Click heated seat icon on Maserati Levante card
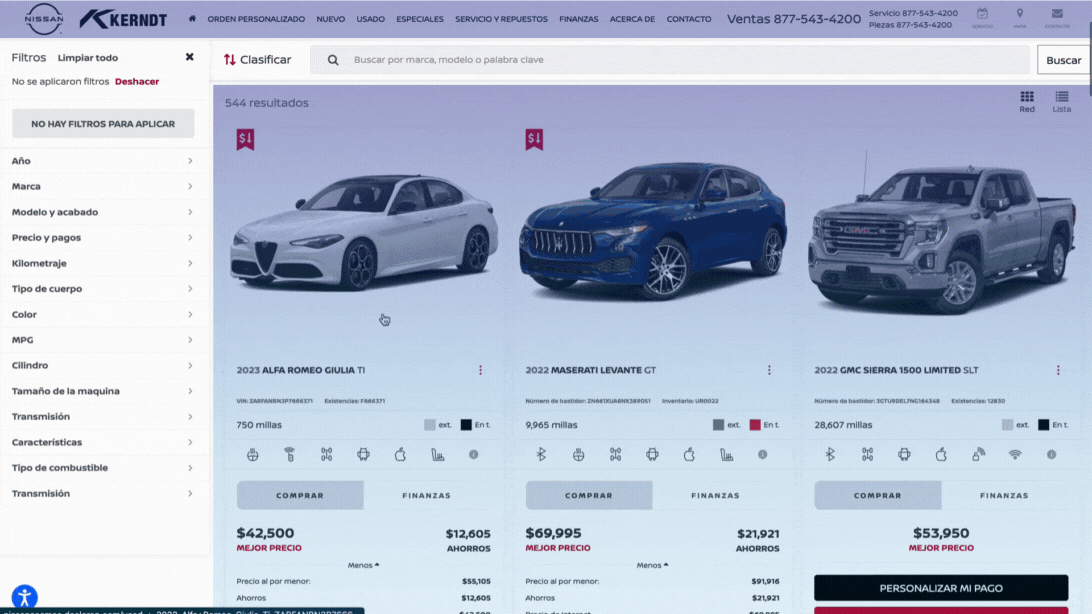This screenshot has width=1092, height=614. tap(726, 455)
